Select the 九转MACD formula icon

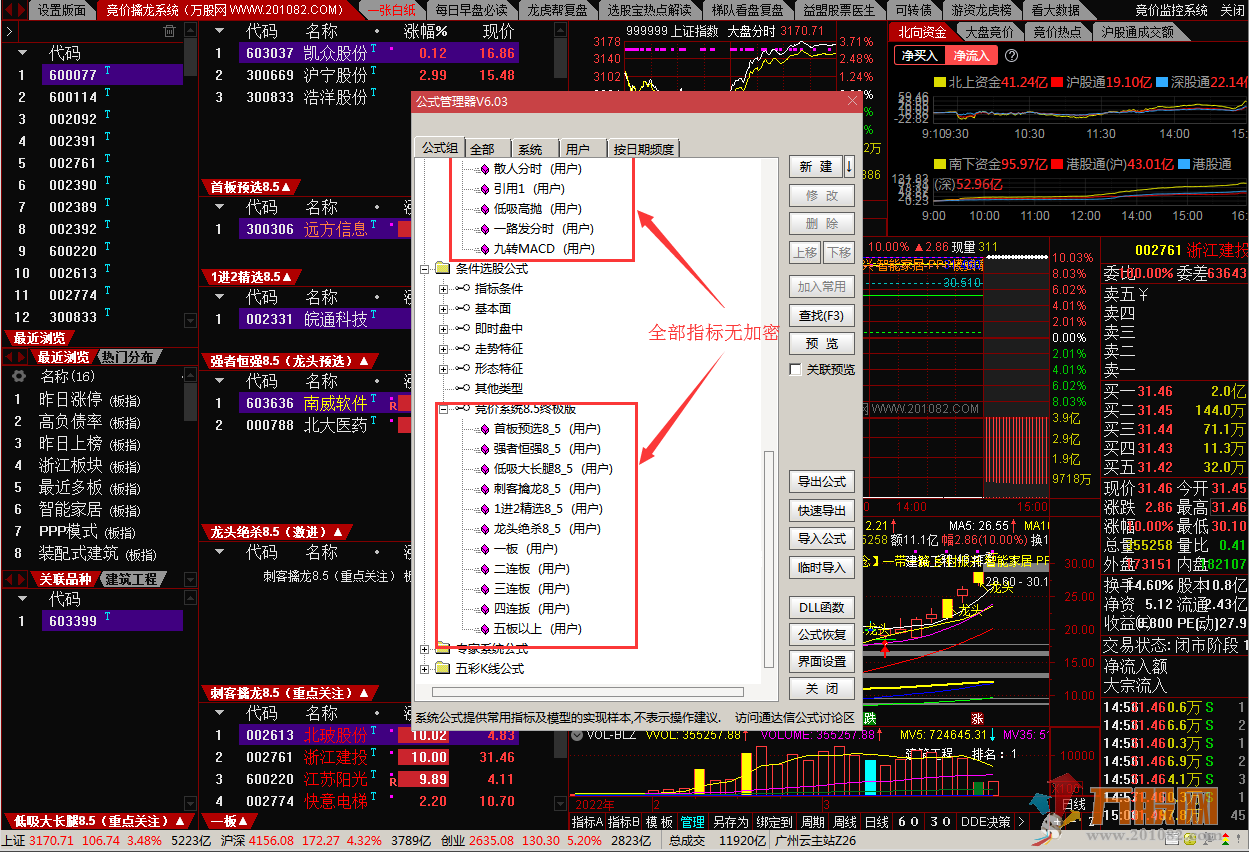coord(485,249)
